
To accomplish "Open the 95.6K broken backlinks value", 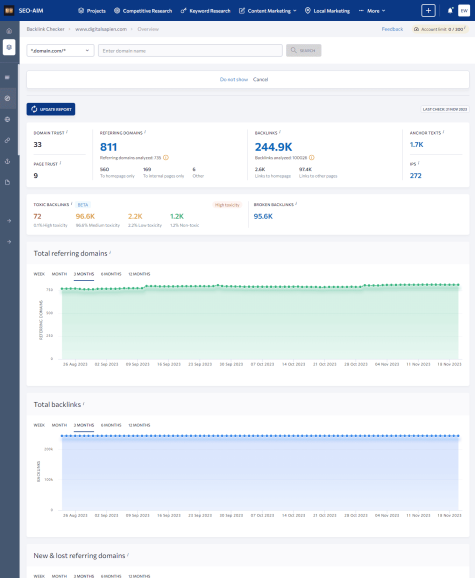I will 263,216.
